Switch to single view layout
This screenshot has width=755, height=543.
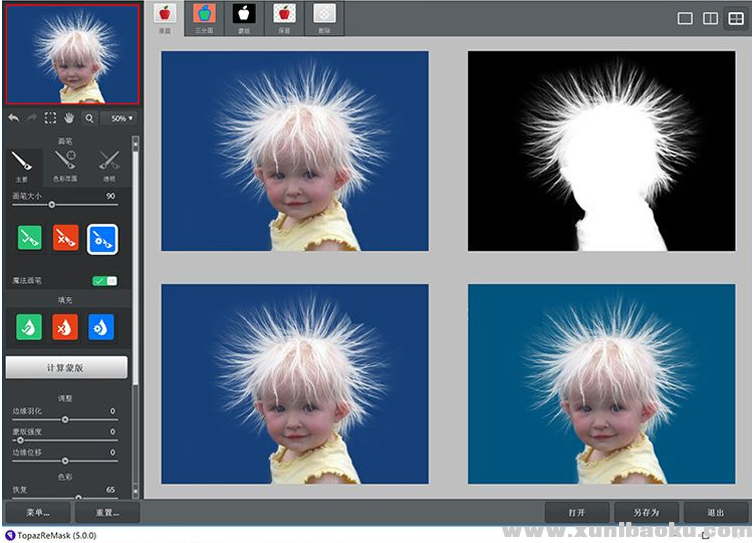tap(686, 18)
